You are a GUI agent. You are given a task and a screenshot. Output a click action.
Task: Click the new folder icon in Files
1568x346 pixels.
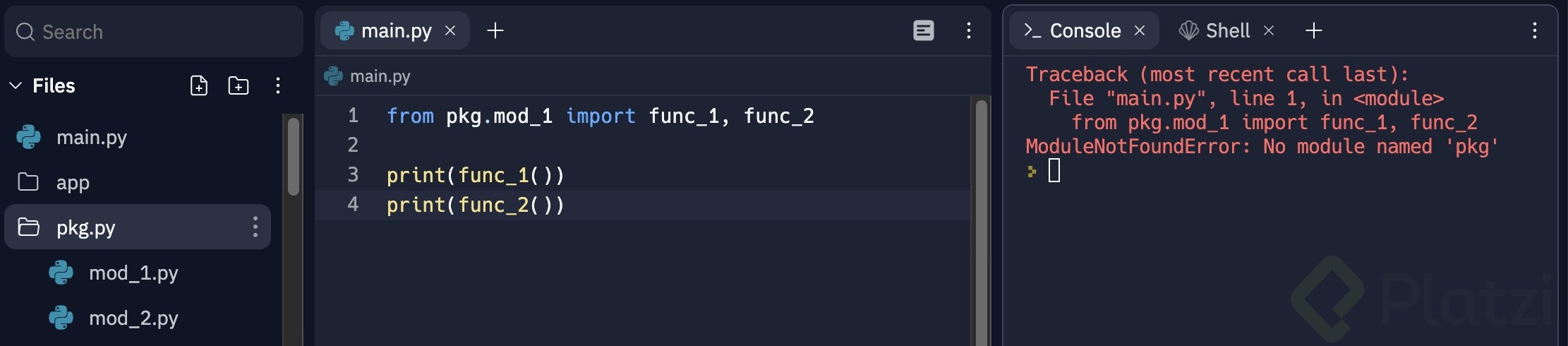(x=239, y=85)
